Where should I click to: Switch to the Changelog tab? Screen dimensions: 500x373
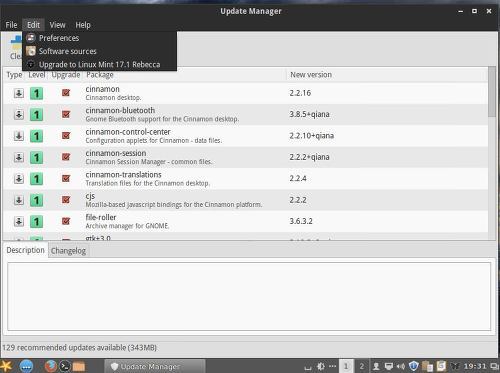pyautogui.click(x=68, y=251)
